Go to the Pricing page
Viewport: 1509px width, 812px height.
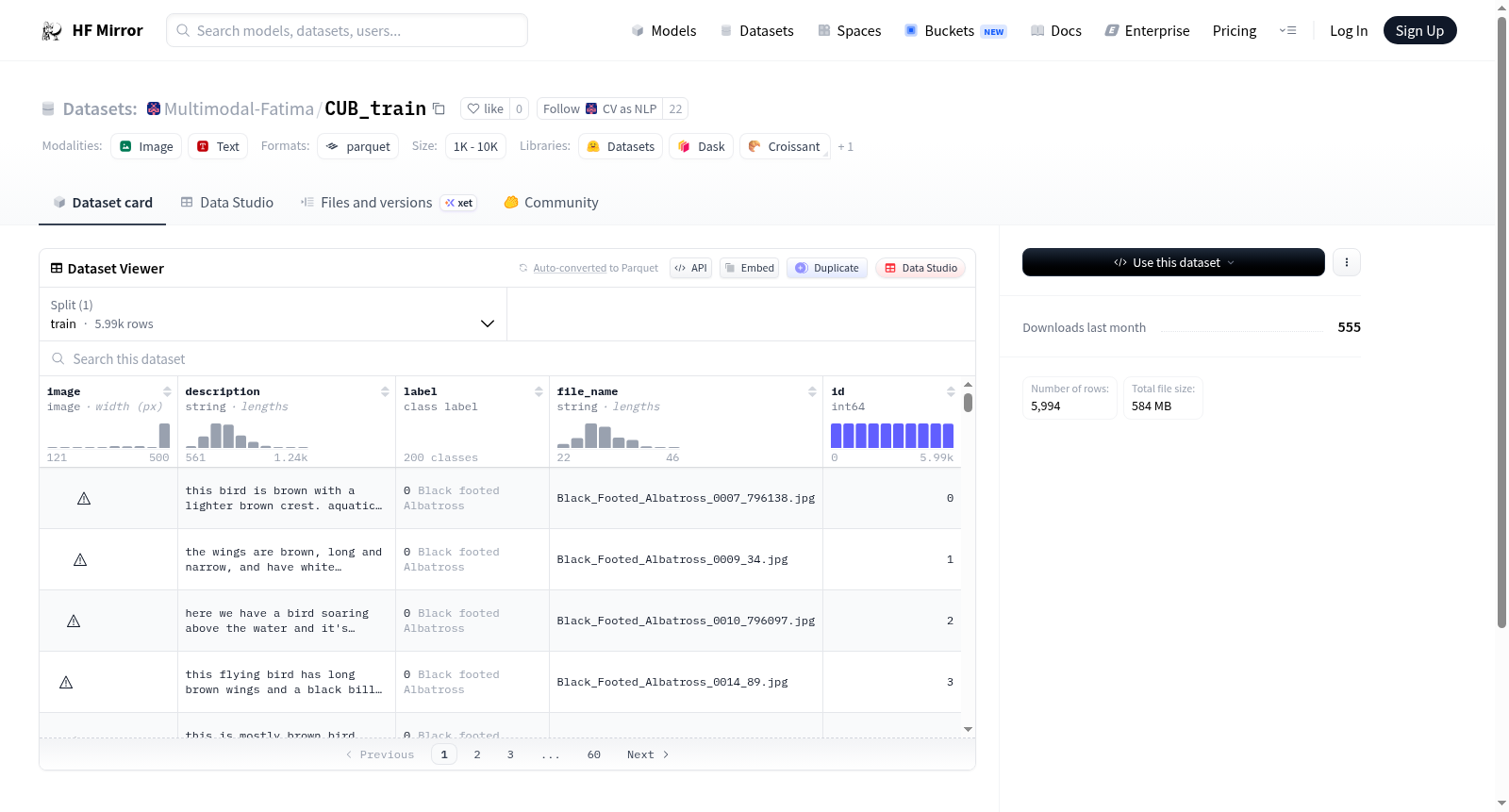(x=1235, y=31)
